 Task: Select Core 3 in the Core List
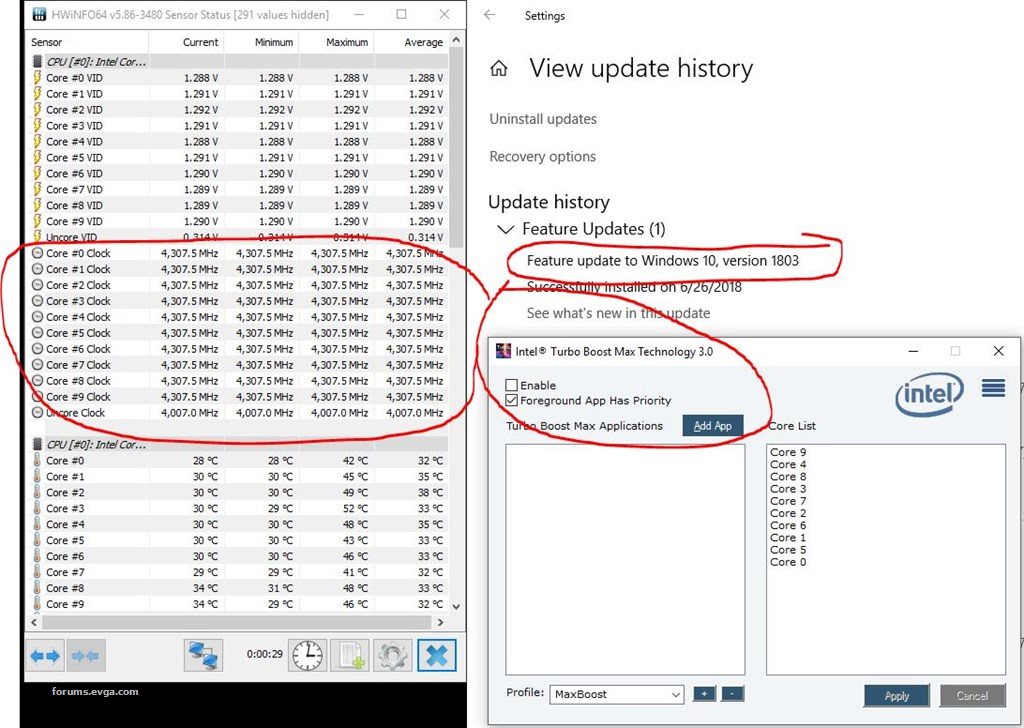tap(788, 488)
